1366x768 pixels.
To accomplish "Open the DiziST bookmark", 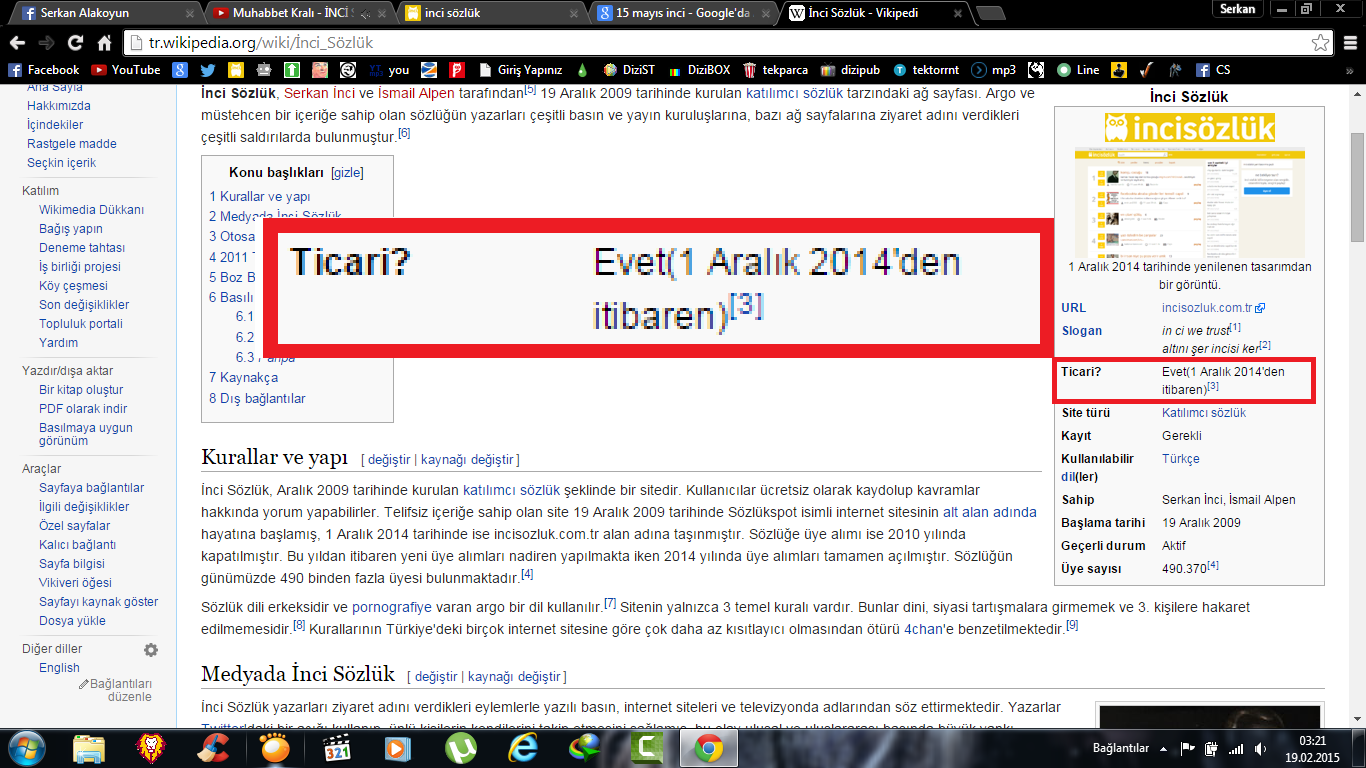I will point(629,70).
